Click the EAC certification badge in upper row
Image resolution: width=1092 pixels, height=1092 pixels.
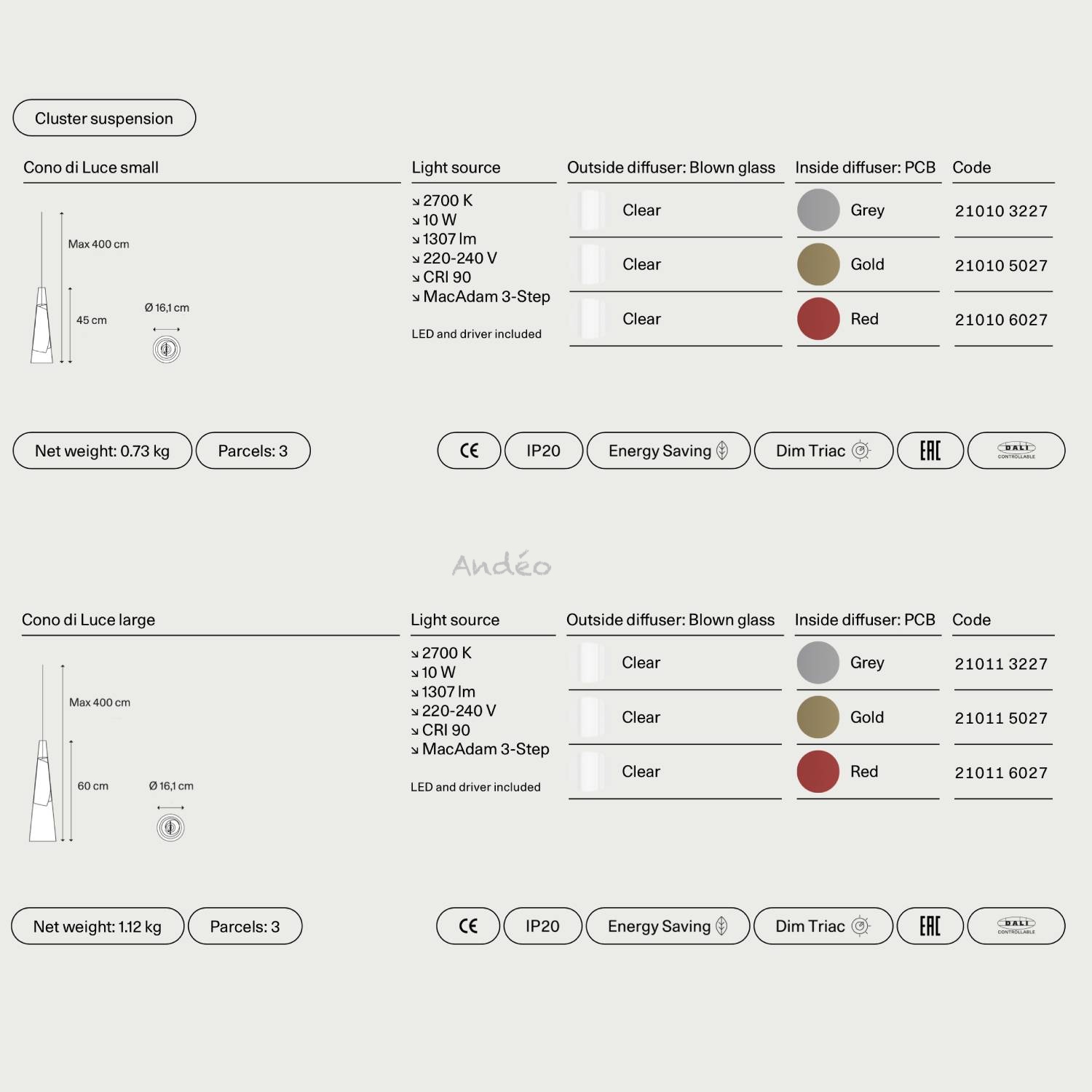point(930,451)
